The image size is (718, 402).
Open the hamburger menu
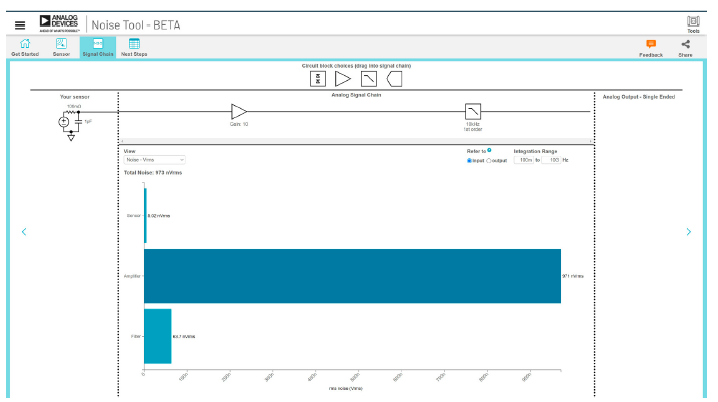click(19, 25)
